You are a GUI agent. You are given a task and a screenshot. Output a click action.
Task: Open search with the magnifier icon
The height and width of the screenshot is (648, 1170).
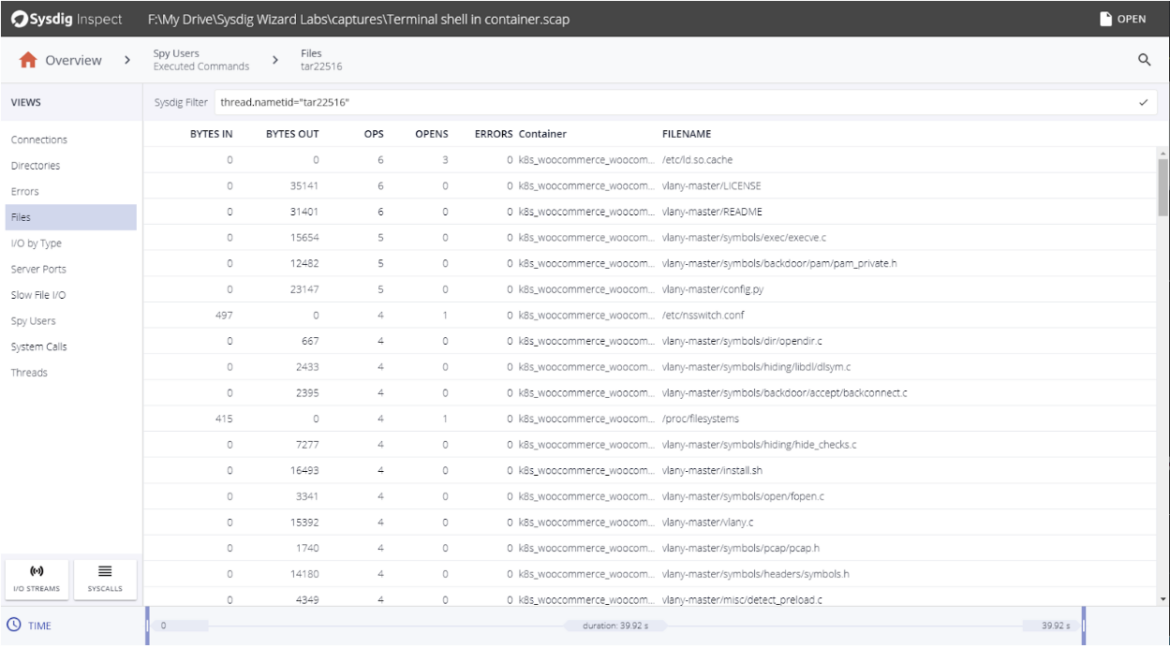1144,60
